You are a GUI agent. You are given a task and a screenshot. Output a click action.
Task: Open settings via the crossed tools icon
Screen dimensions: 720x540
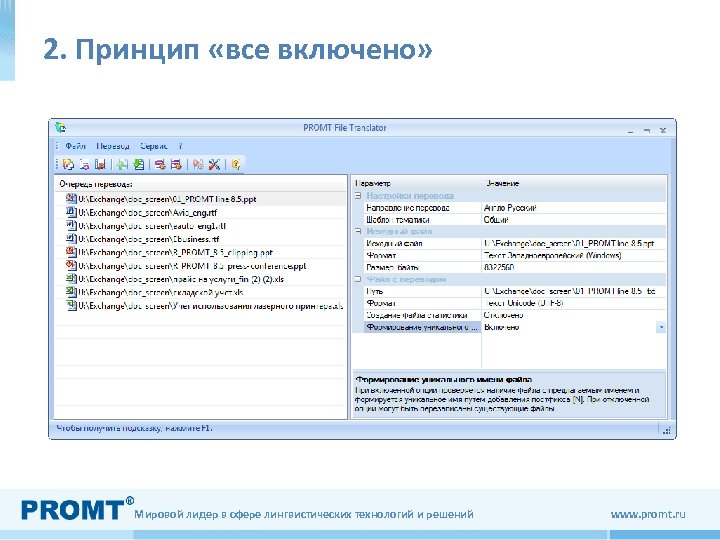point(214,164)
